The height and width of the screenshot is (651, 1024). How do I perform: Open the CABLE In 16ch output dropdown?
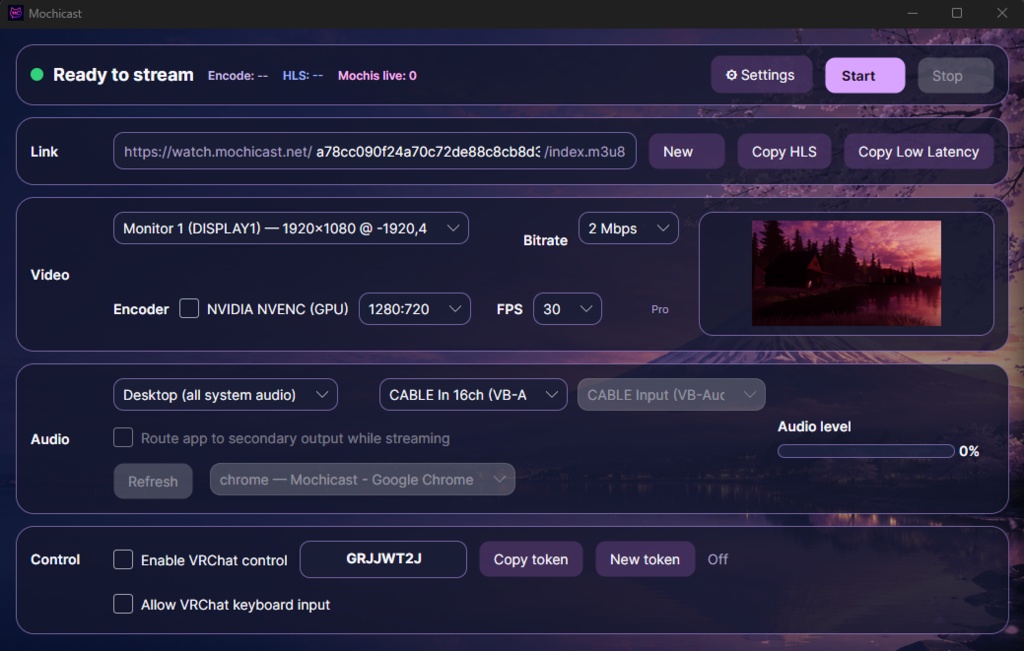pos(473,394)
